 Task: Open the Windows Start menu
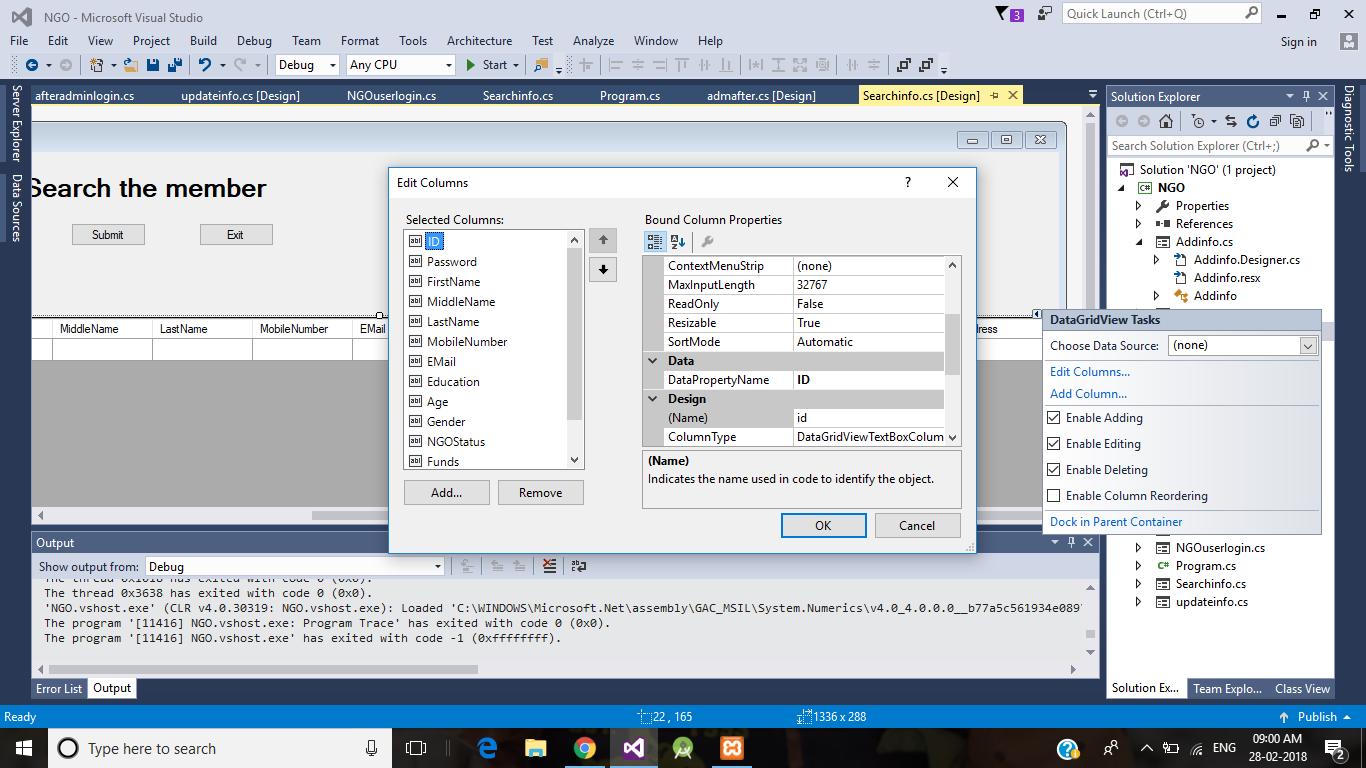[x=23, y=748]
